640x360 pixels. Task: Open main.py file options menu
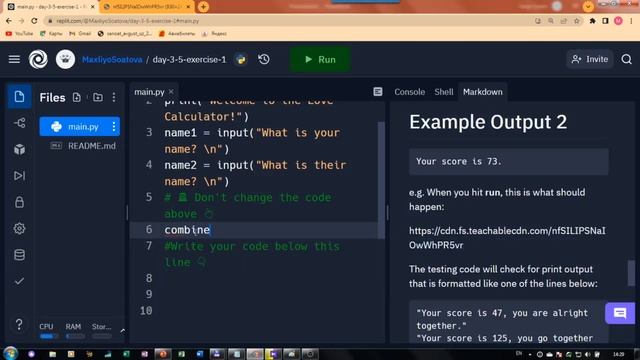(x=113, y=127)
